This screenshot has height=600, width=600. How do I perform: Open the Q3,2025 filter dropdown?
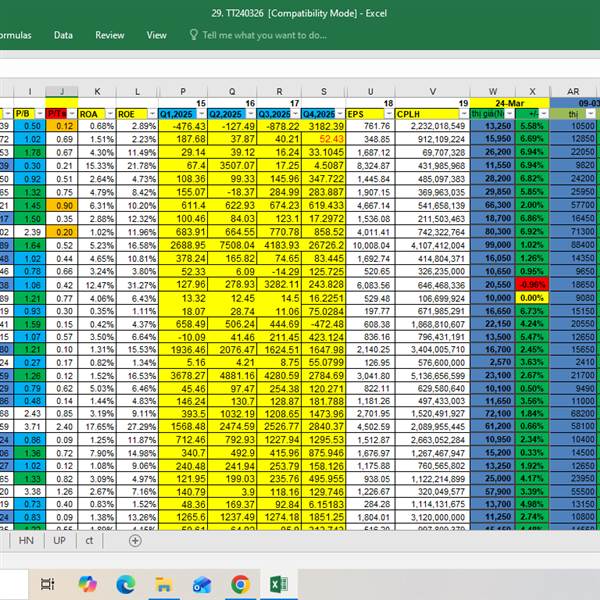tap(295, 114)
